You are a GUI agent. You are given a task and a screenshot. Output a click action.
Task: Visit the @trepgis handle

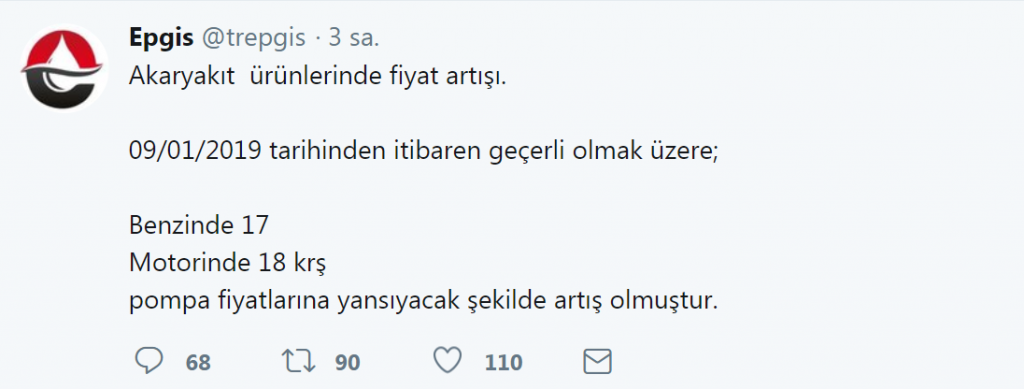[253, 39]
